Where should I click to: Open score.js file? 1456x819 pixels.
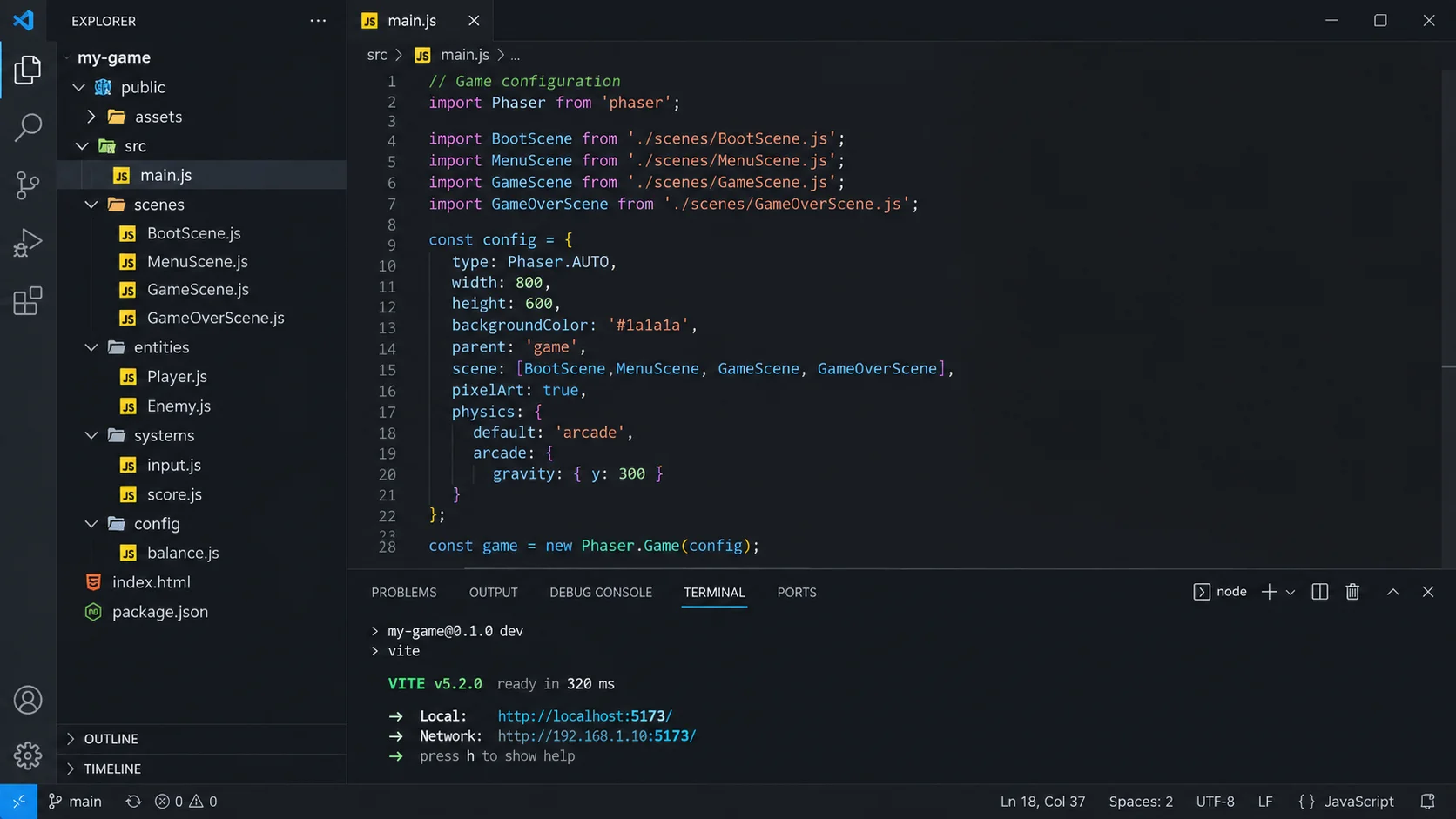[x=174, y=494]
